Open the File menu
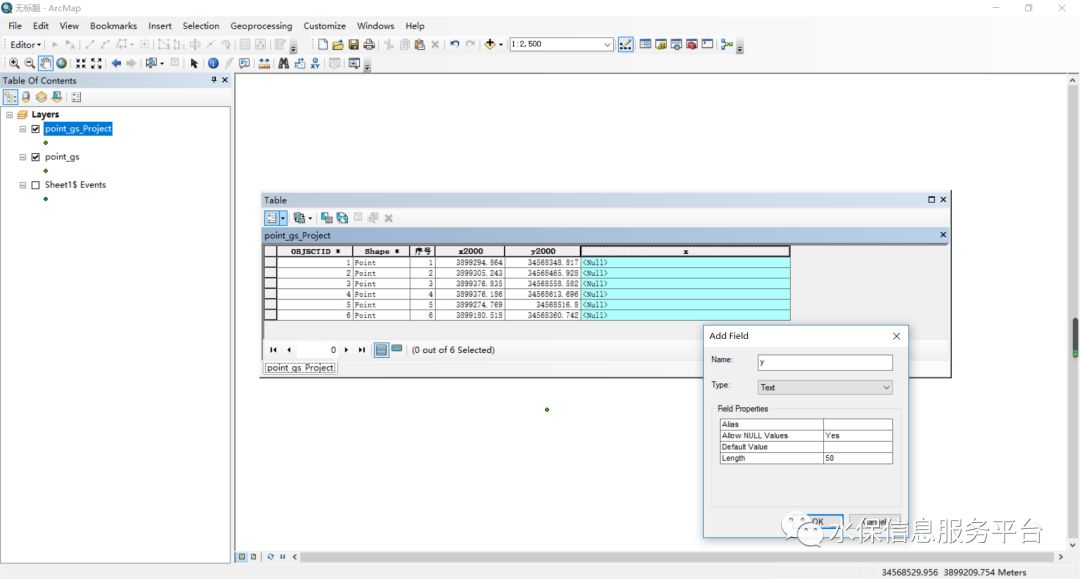The height and width of the screenshot is (579, 1080). click(x=15, y=25)
